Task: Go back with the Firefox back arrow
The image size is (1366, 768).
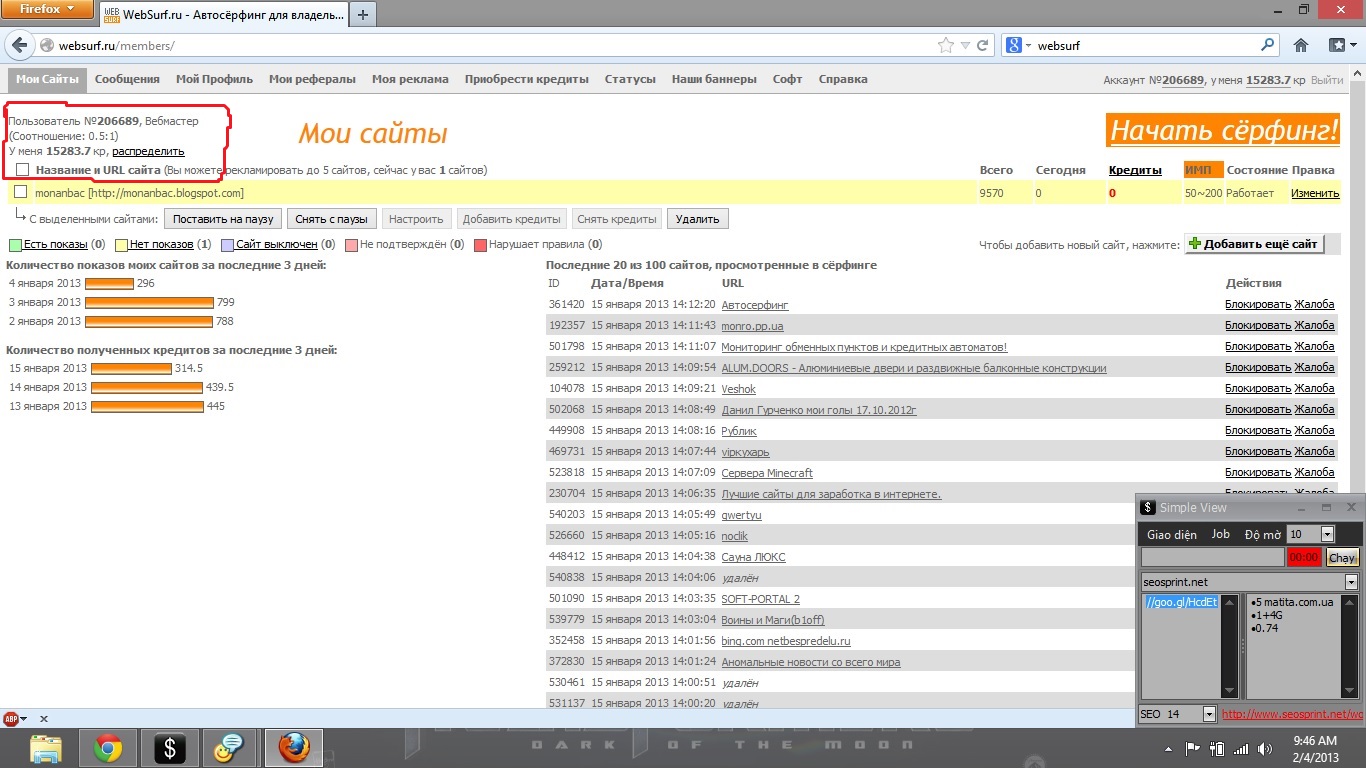Action: pos(20,45)
